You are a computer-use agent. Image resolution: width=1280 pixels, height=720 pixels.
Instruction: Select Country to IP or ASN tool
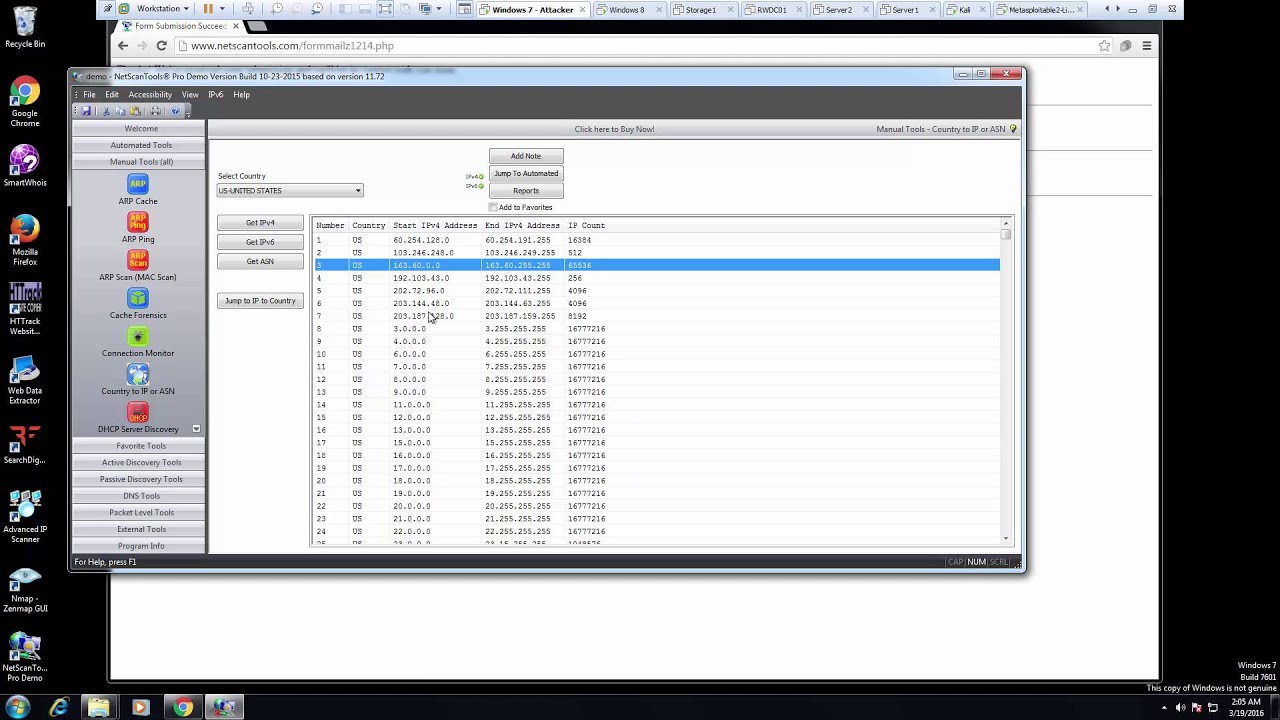[138, 374]
